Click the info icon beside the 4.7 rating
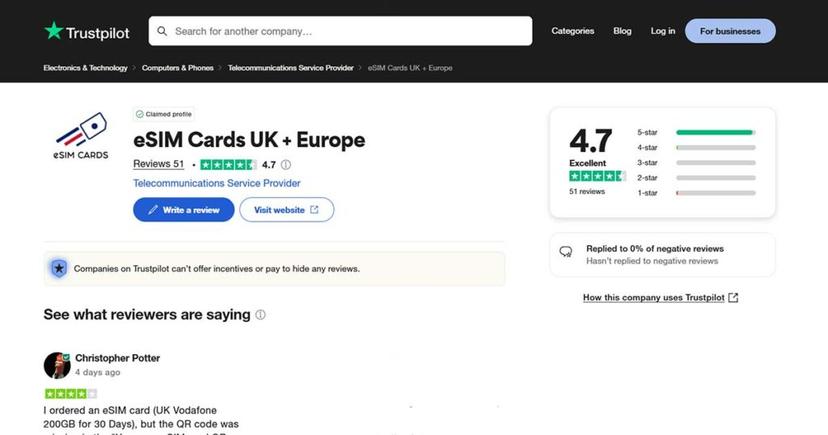Viewport: 828px width, 435px height. pyautogui.click(x=286, y=165)
